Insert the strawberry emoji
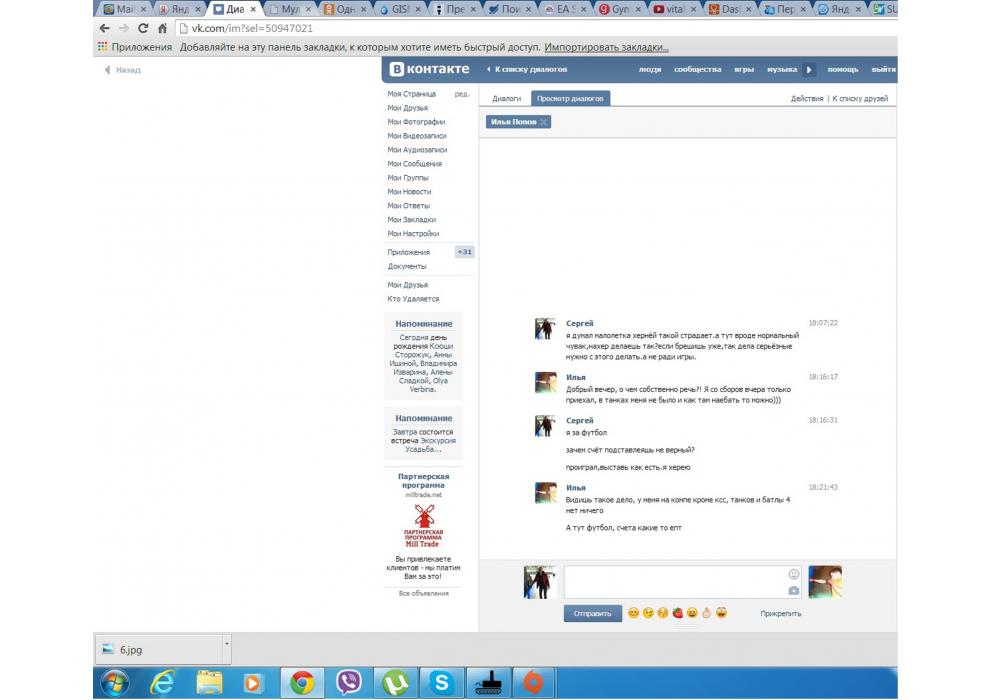 677,613
